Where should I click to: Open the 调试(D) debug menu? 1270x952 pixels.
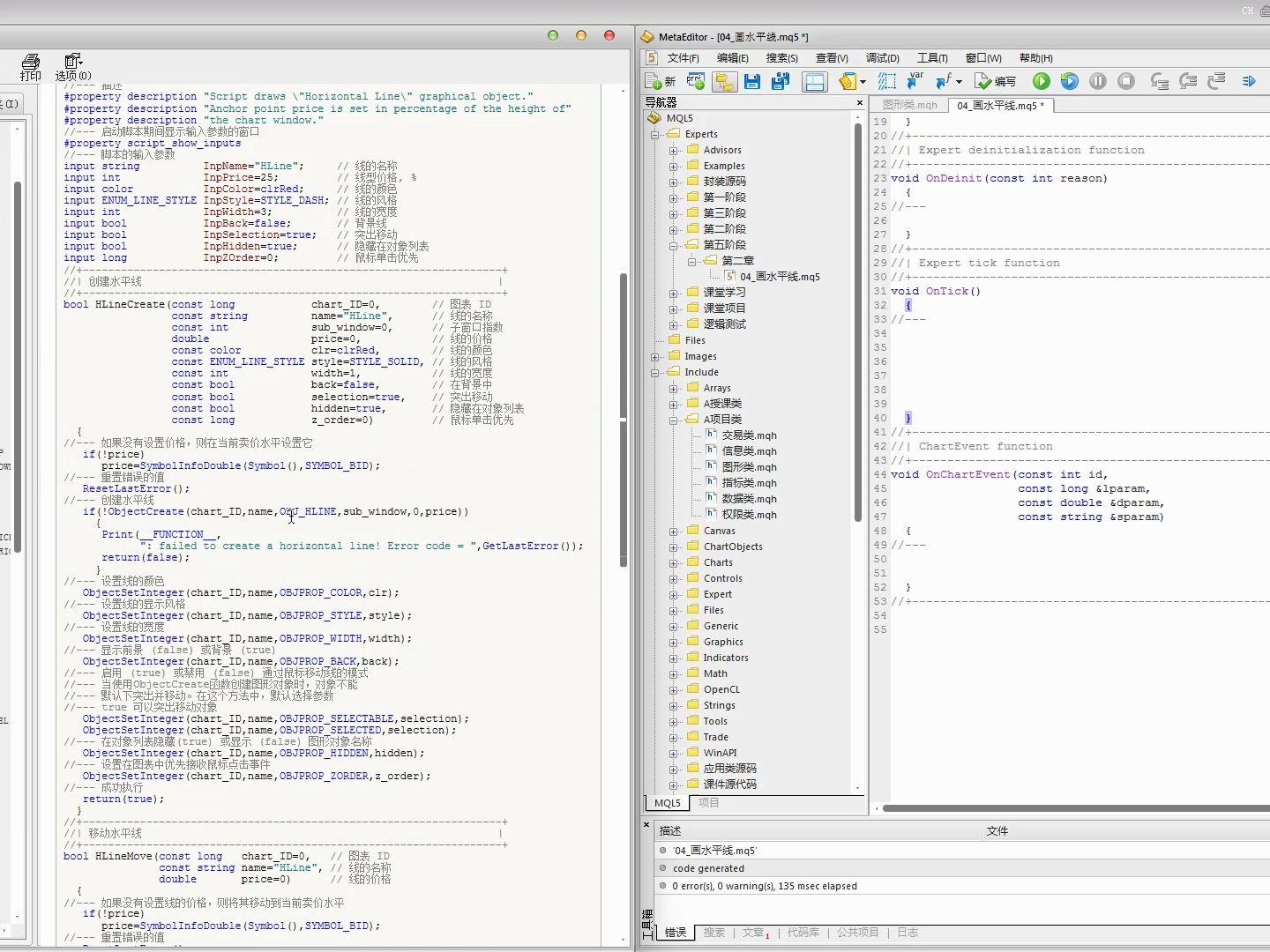click(x=882, y=58)
